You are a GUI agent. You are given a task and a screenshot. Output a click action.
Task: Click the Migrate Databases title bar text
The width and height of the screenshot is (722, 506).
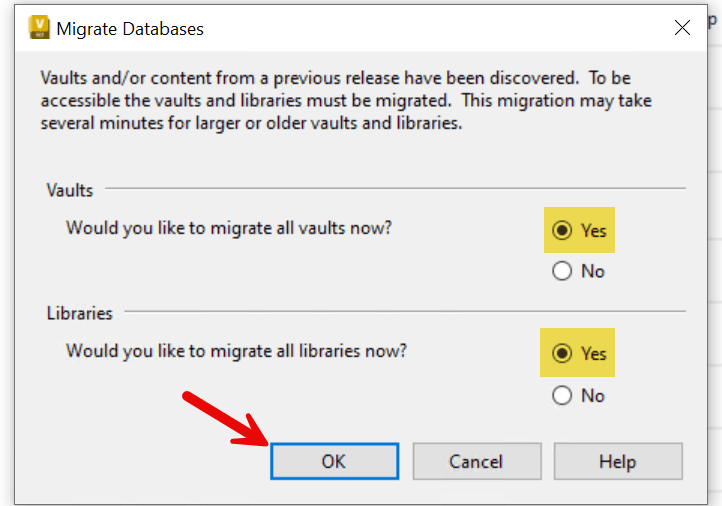130,29
